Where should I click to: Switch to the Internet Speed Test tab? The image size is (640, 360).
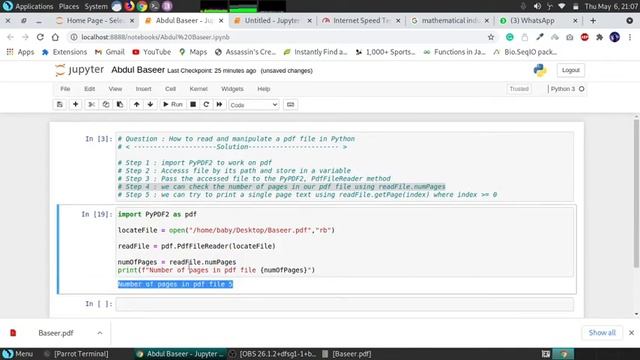[361, 20]
